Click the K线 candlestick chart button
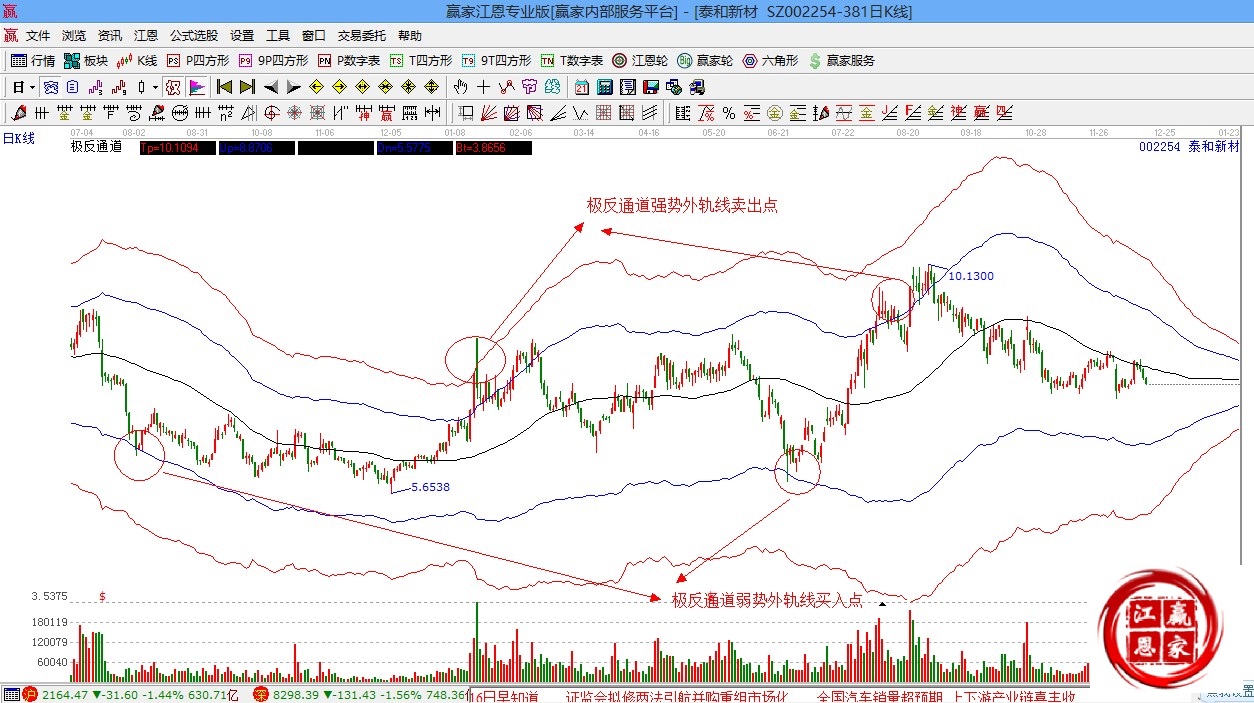1254x703 pixels. coord(137,61)
